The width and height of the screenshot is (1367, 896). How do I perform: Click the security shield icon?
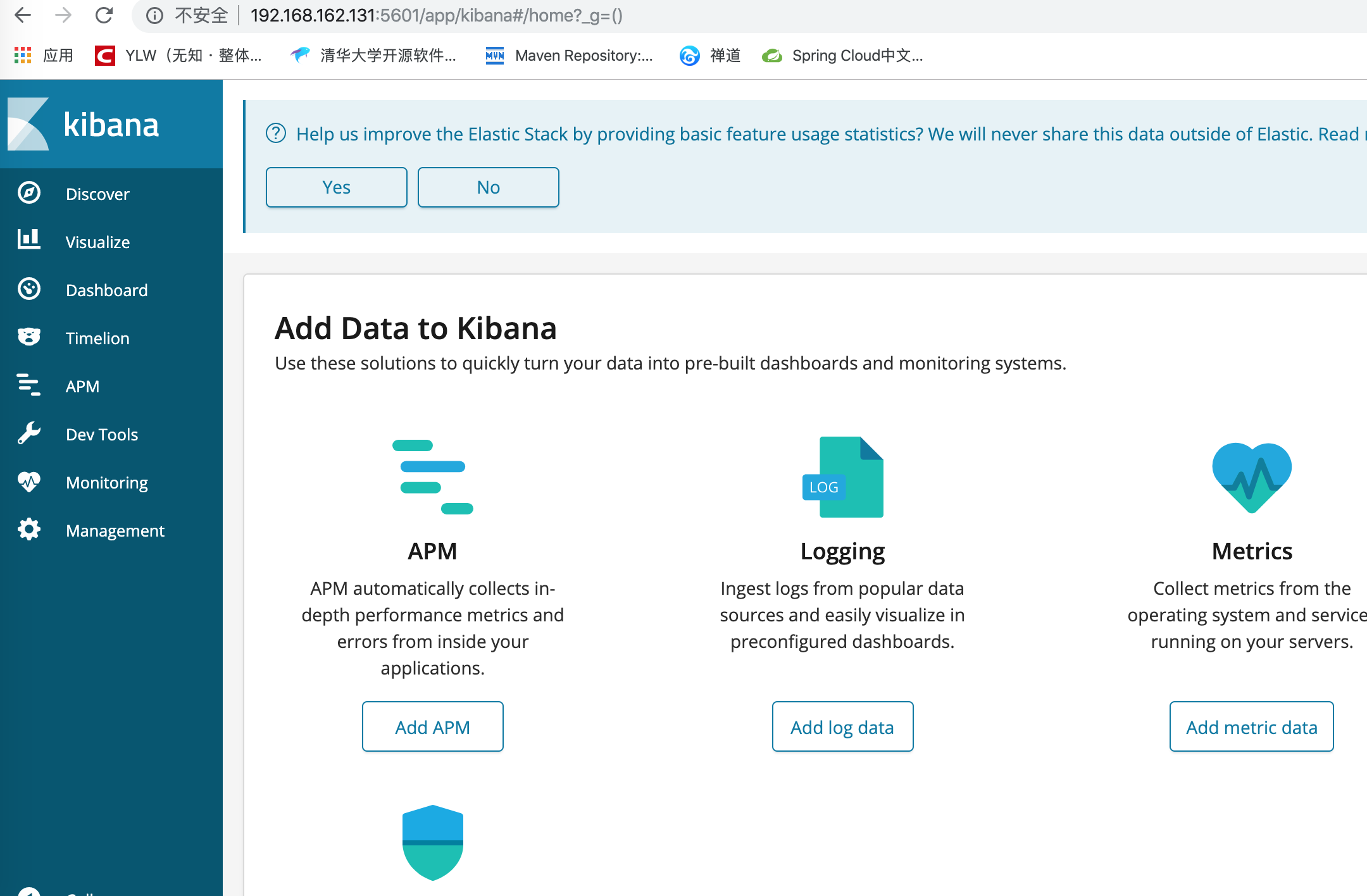coord(433,843)
